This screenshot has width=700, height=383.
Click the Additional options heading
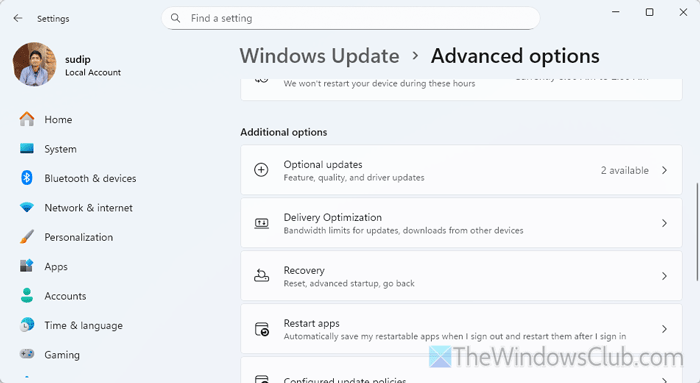pyautogui.click(x=283, y=132)
